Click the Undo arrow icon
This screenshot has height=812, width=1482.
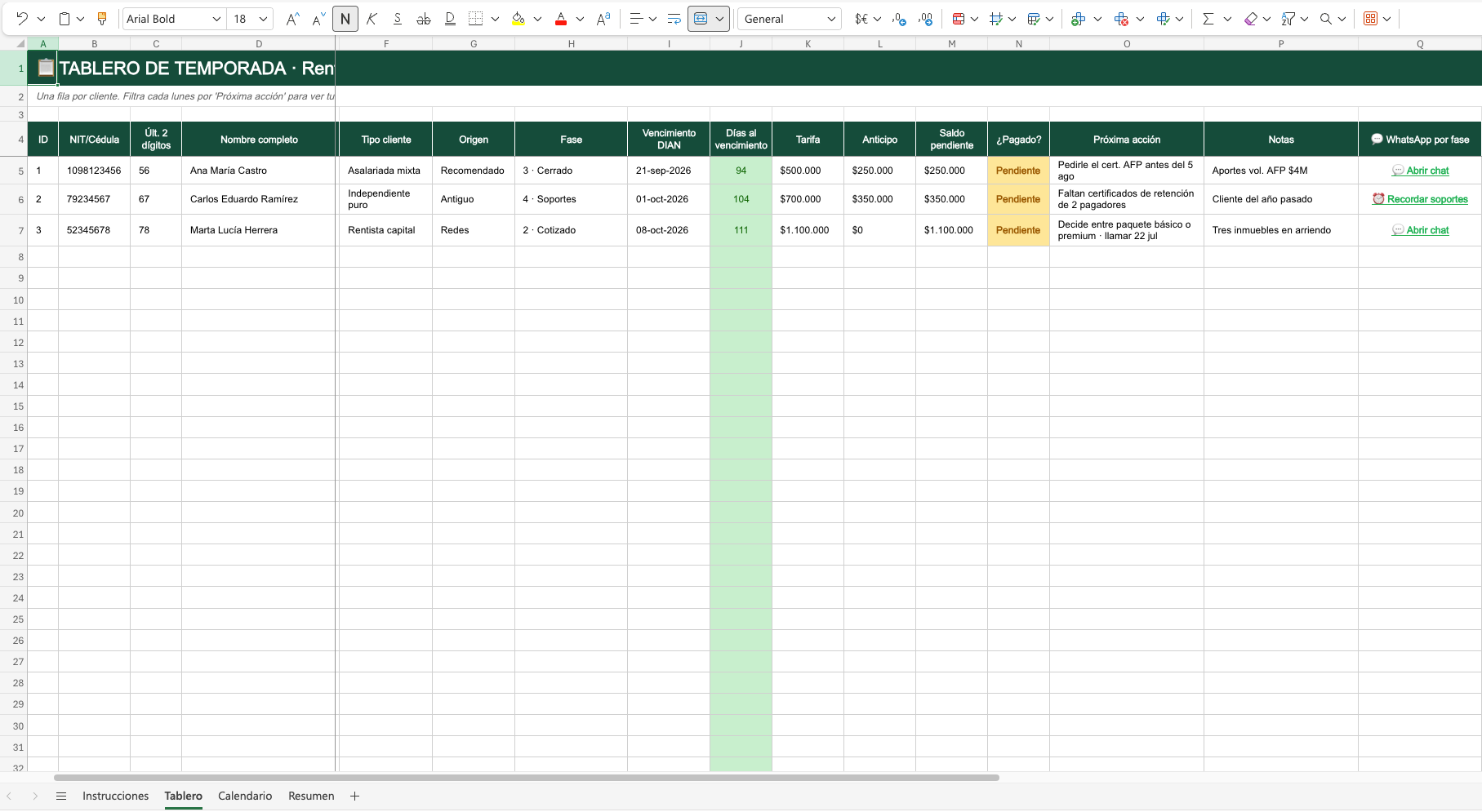(22, 19)
